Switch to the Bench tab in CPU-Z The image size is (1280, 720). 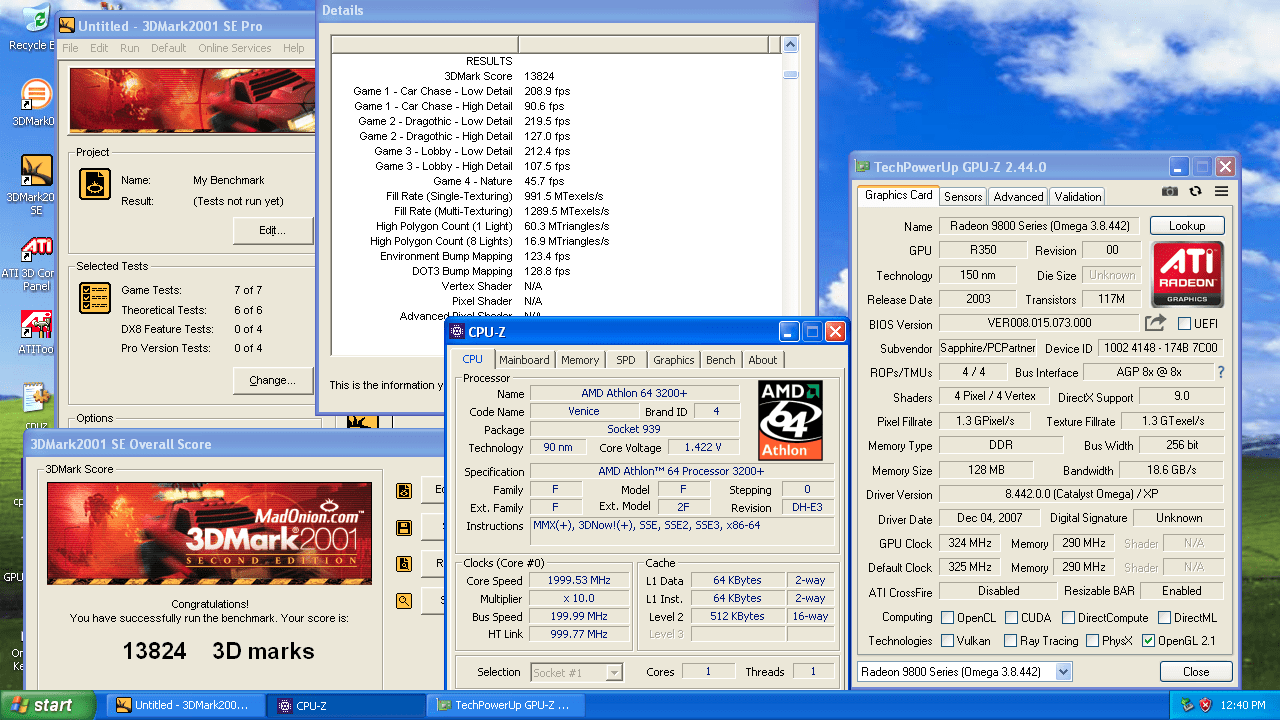click(720, 360)
